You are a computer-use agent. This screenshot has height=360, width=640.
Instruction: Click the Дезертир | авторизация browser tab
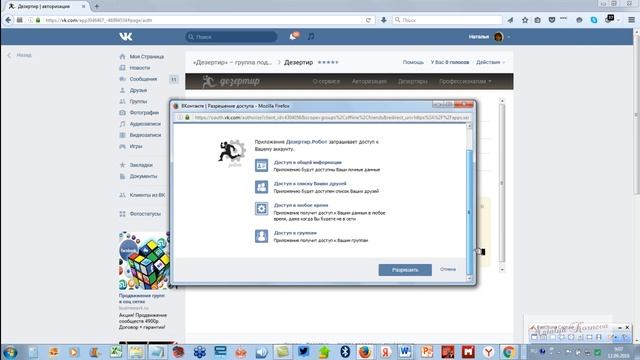pos(45,6)
